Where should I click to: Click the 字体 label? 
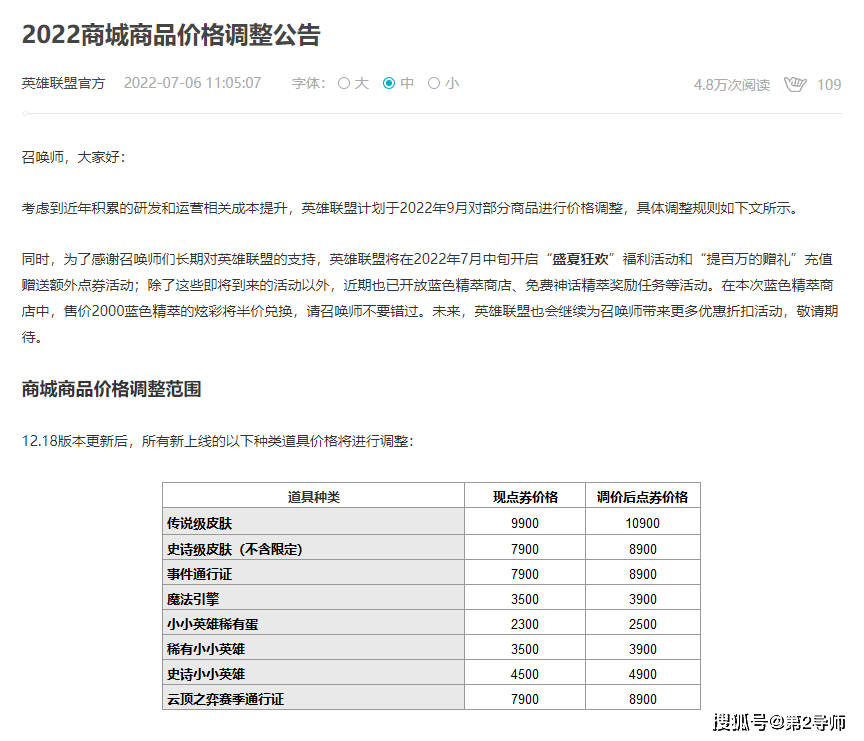coord(309,83)
